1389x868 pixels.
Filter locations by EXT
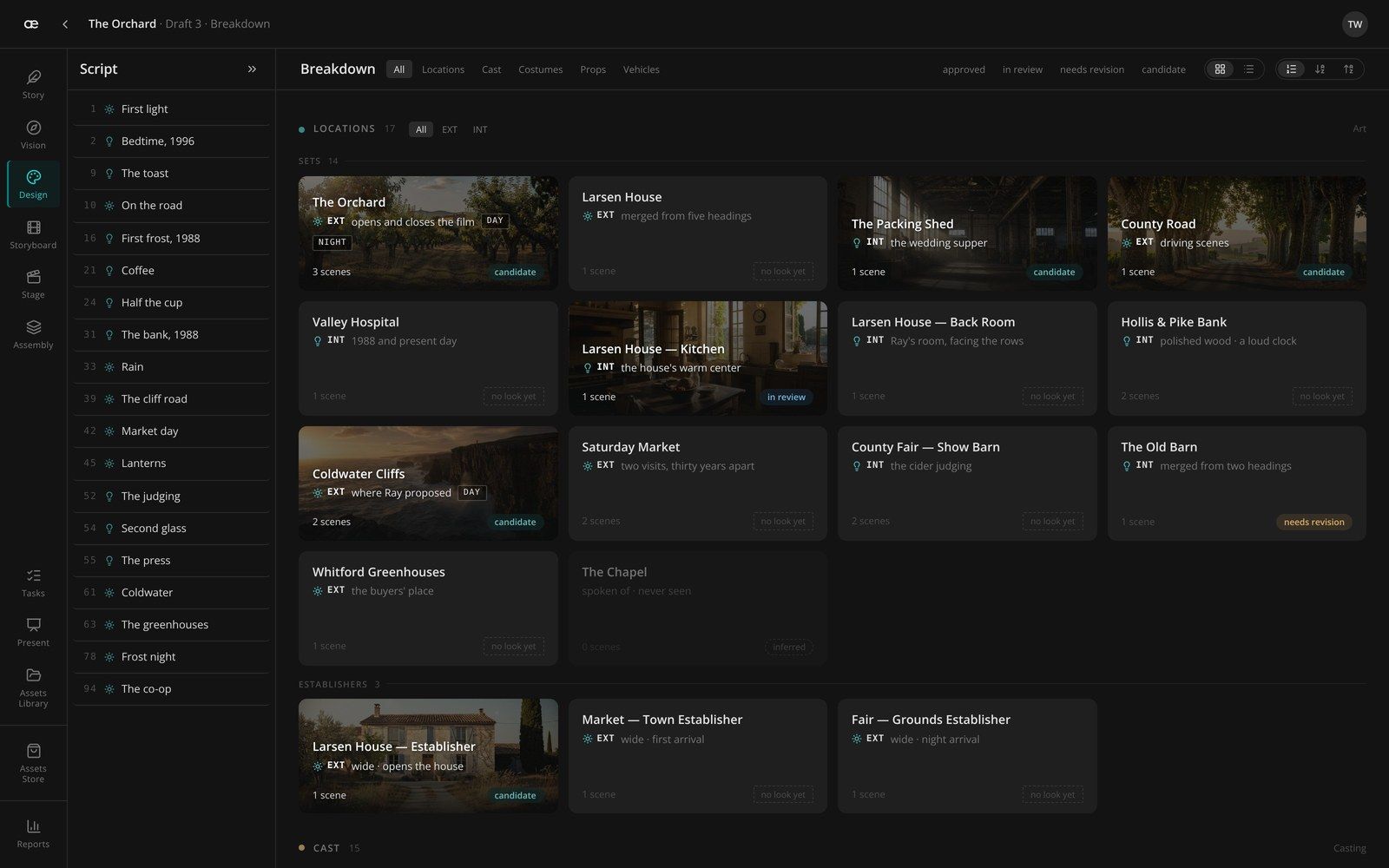click(x=449, y=129)
